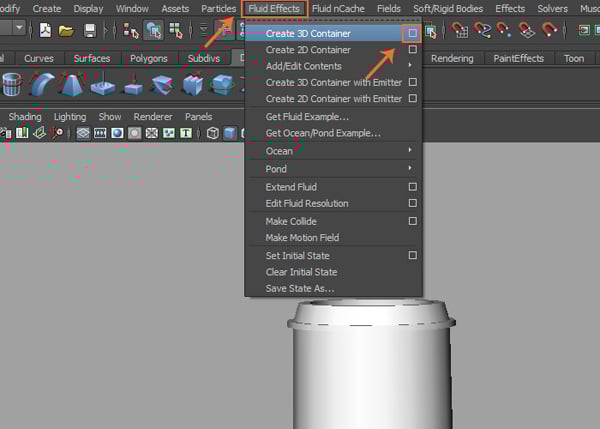Viewport: 600px width, 429px height.
Task: Click the shelf flat plate with spike icon
Action: click(x=103, y=84)
